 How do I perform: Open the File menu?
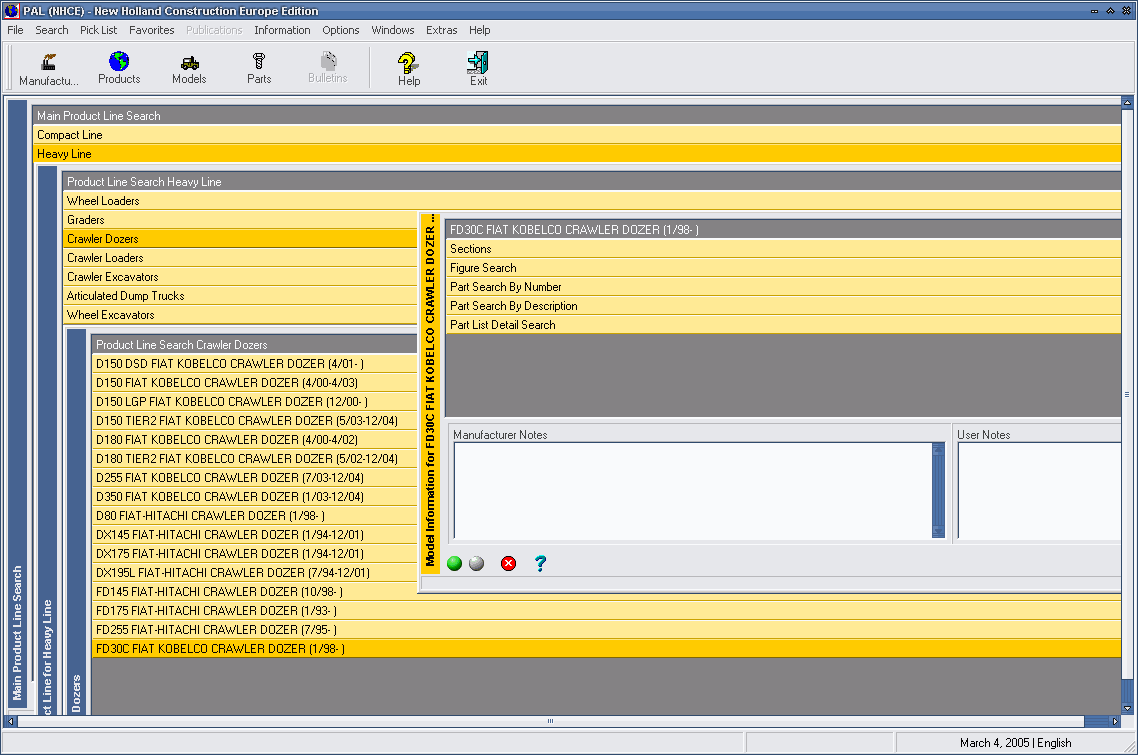tap(15, 30)
